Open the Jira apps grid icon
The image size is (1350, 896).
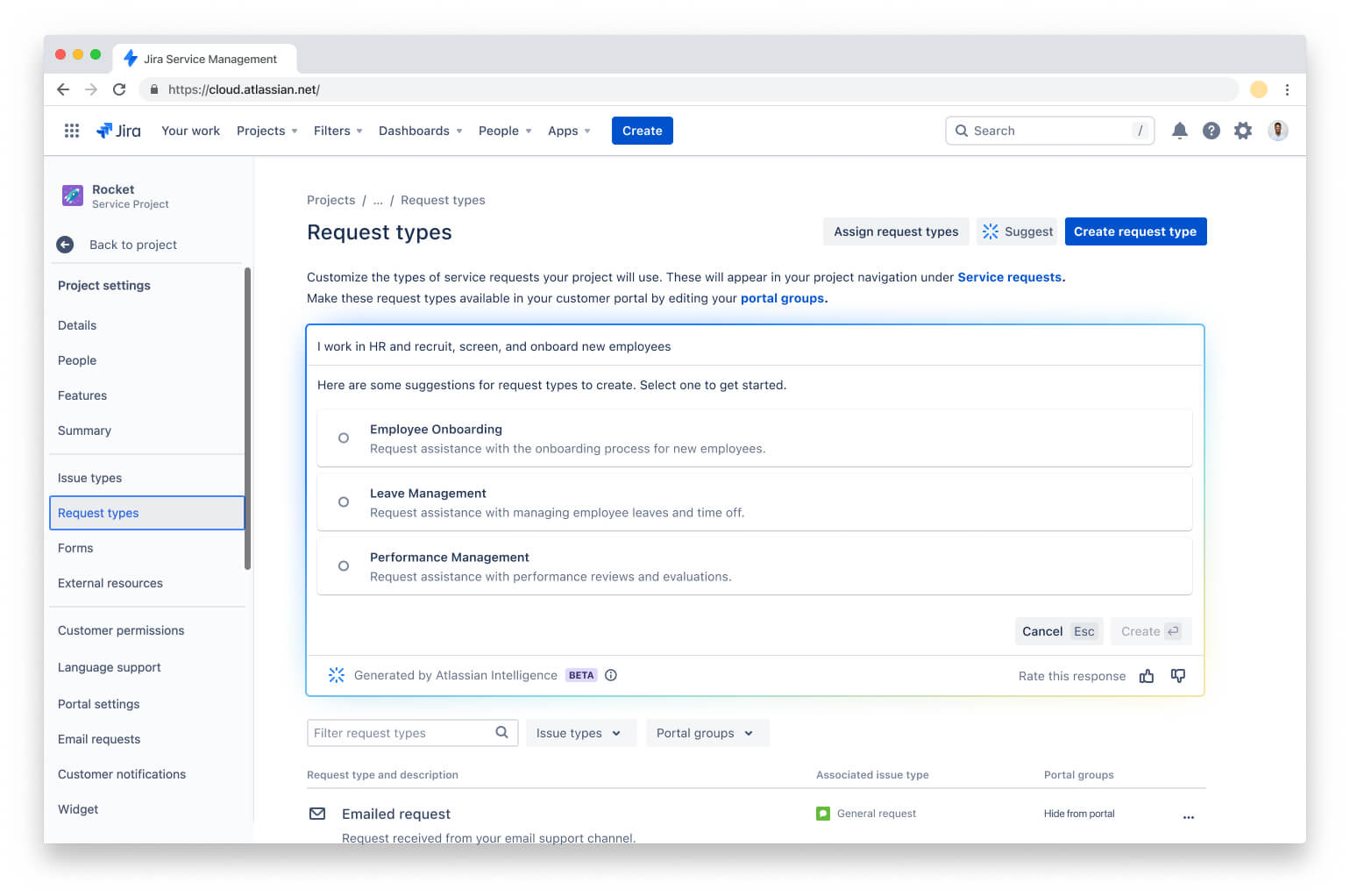tap(71, 130)
